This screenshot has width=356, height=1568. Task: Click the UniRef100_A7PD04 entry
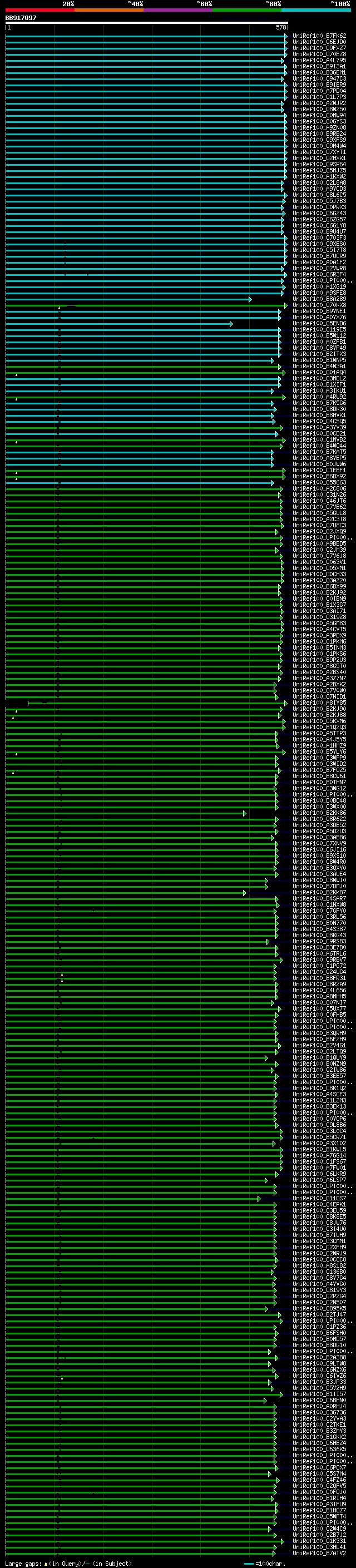(319, 91)
